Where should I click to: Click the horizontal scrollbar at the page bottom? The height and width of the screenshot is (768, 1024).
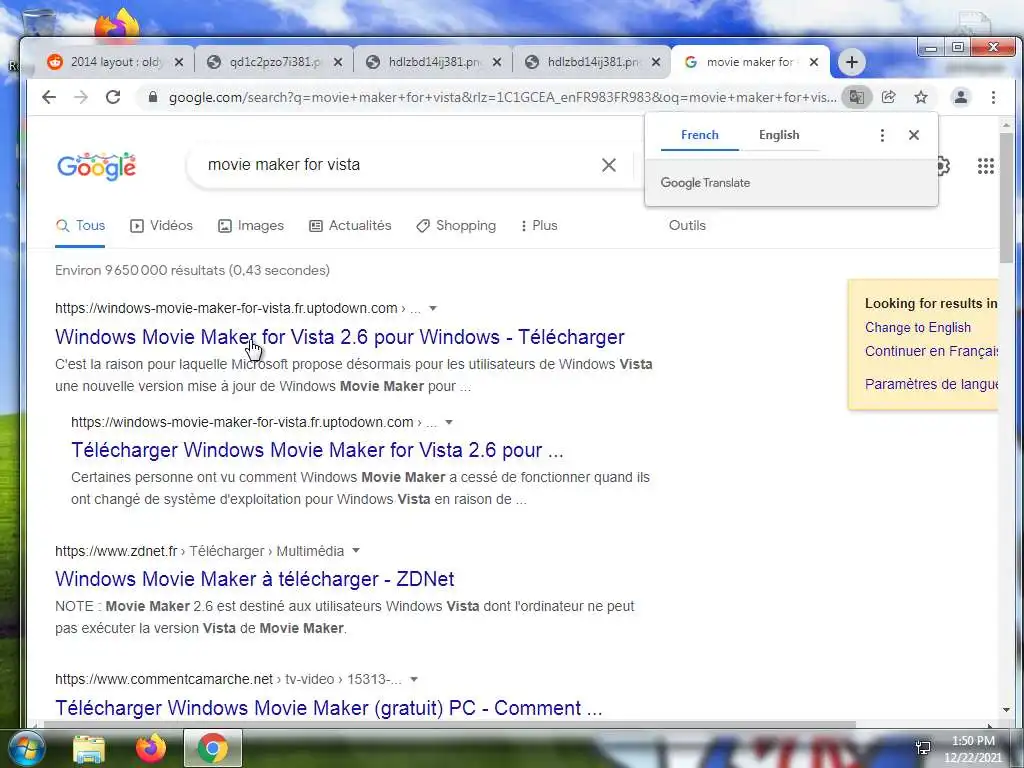pyautogui.click(x=450, y=724)
